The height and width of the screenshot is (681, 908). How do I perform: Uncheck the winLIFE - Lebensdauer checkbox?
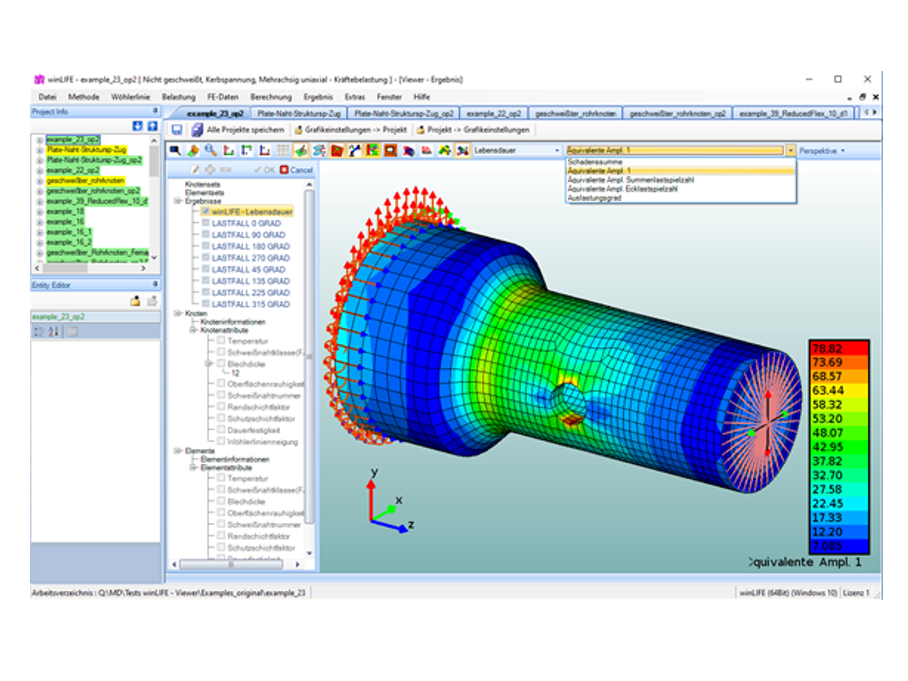(x=205, y=212)
